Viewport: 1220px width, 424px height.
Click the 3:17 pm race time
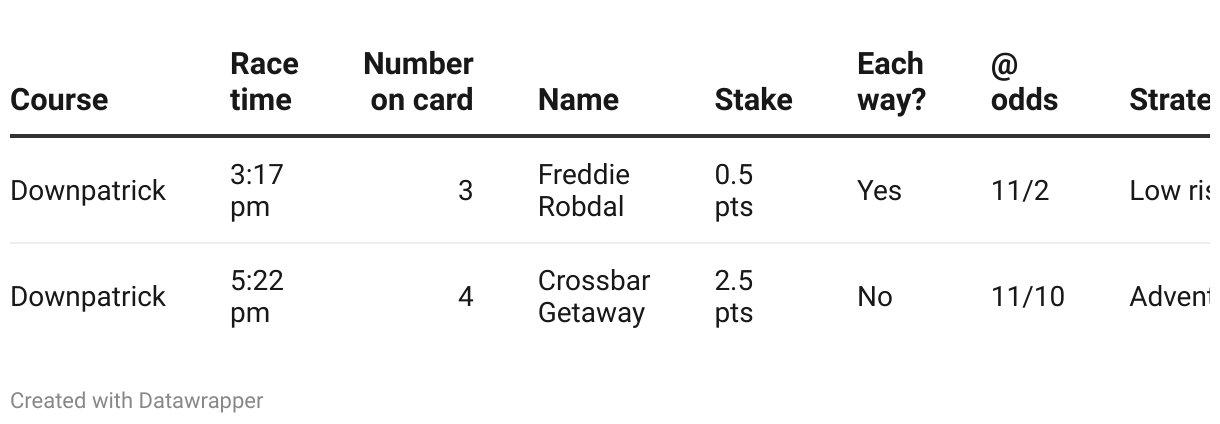pyautogui.click(x=257, y=191)
